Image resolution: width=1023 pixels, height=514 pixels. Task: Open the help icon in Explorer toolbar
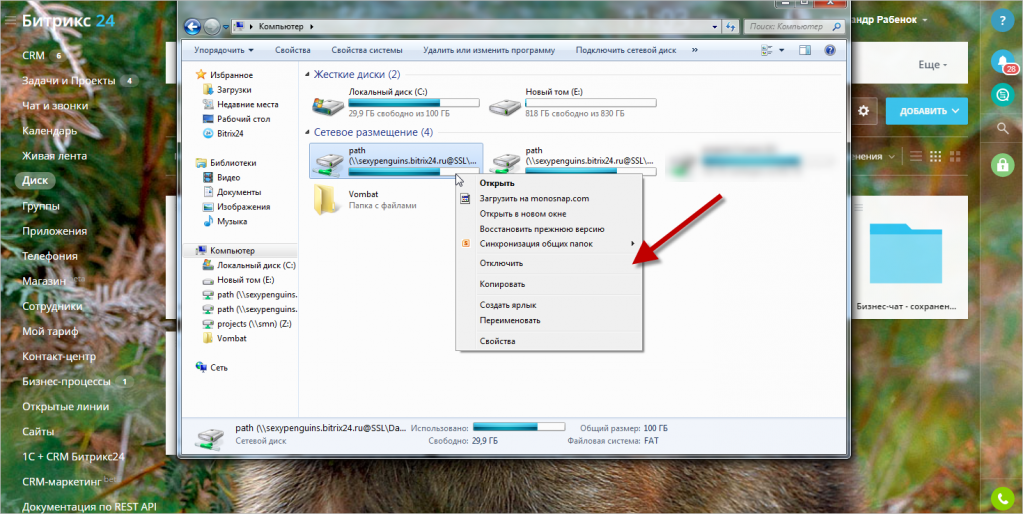coord(830,50)
